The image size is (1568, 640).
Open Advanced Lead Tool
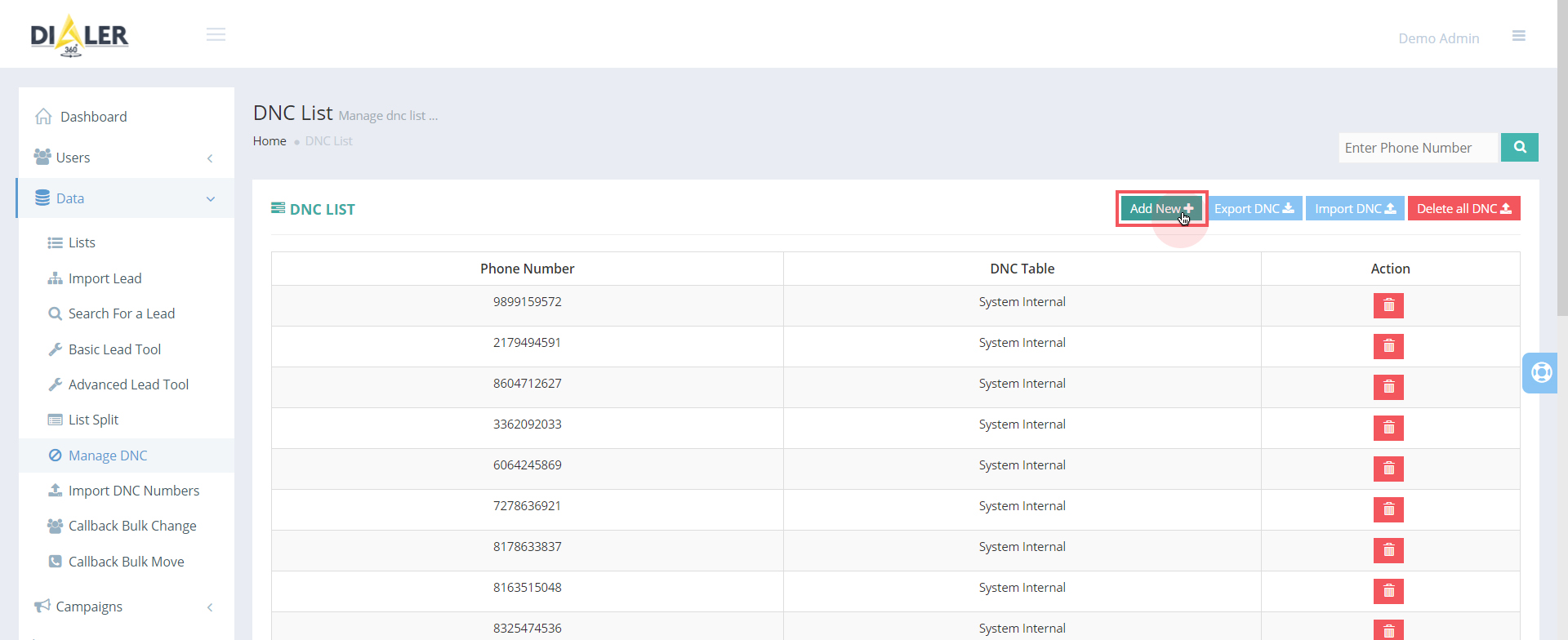pyautogui.click(x=128, y=384)
